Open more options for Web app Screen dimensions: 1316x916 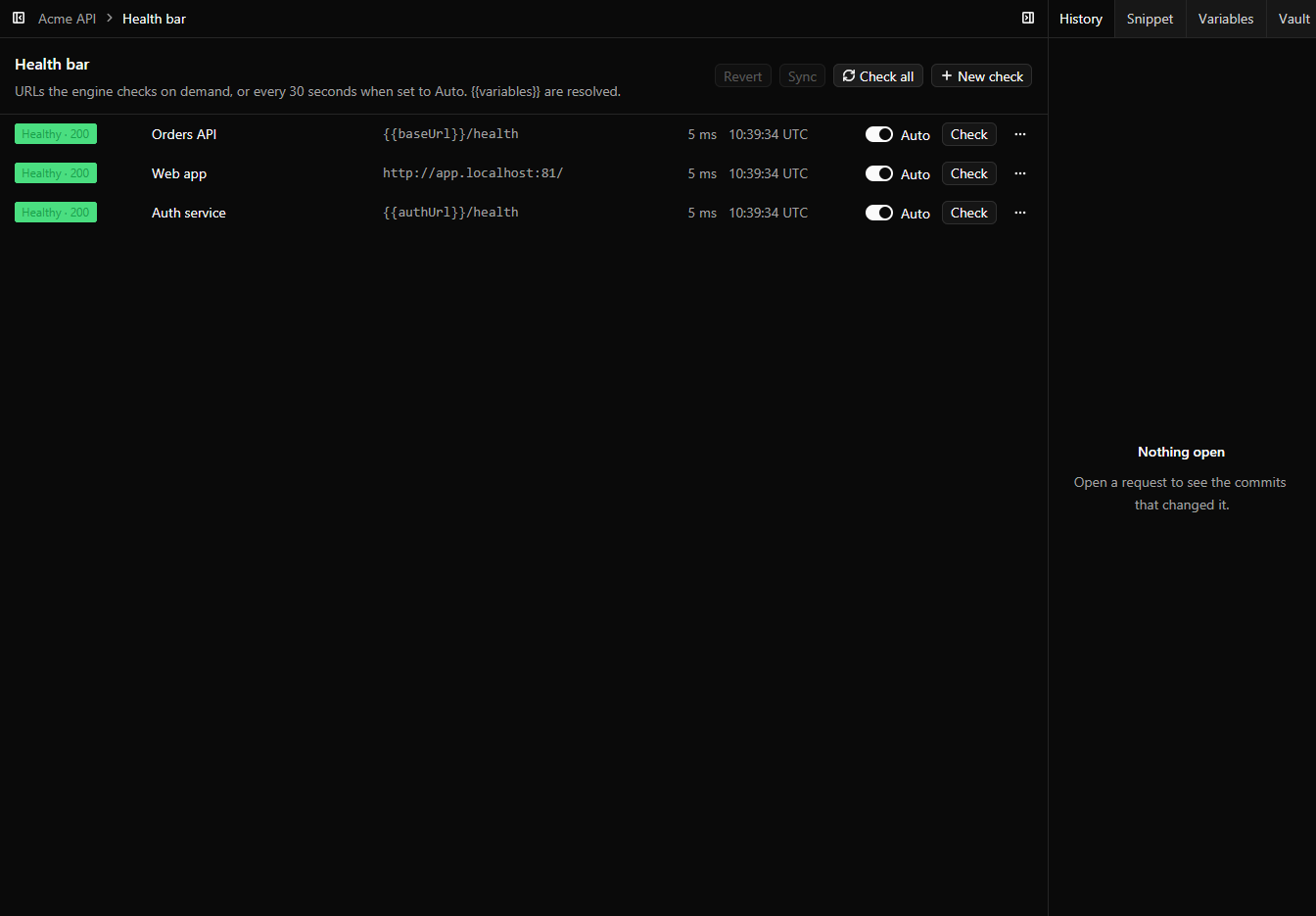coord(1020,173)
